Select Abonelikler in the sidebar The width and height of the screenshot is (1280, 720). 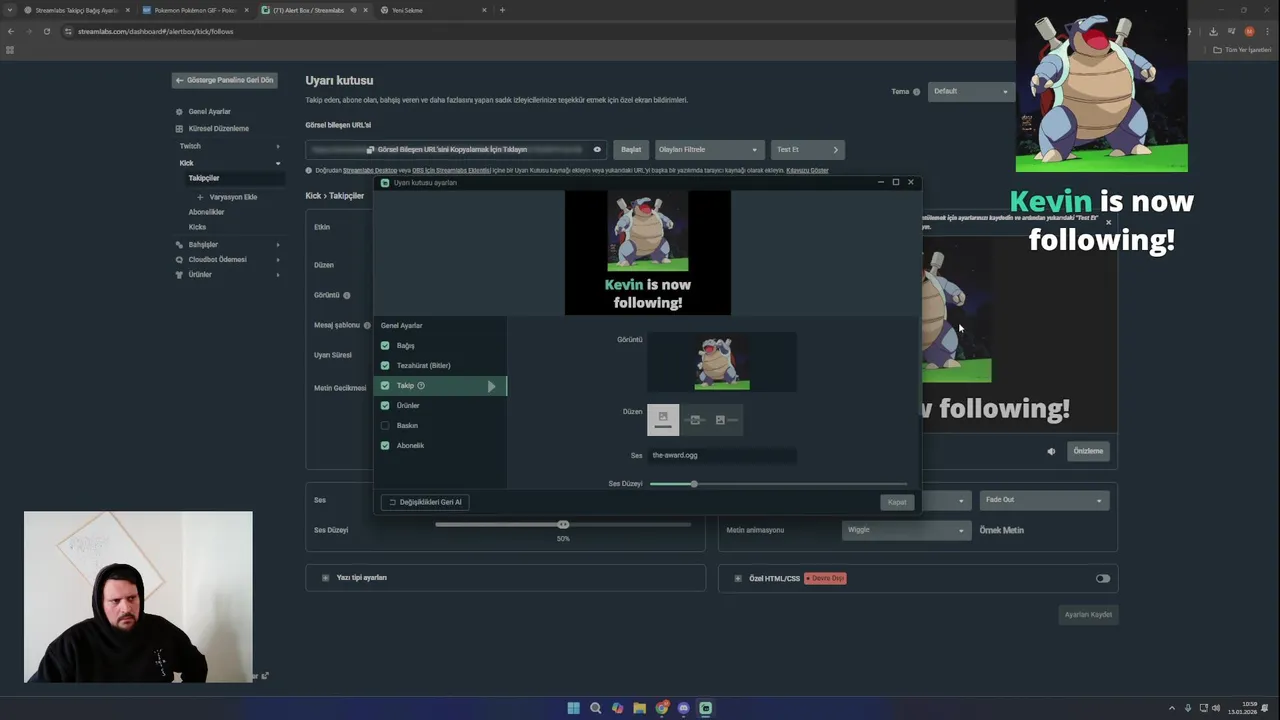pos(206,212)
